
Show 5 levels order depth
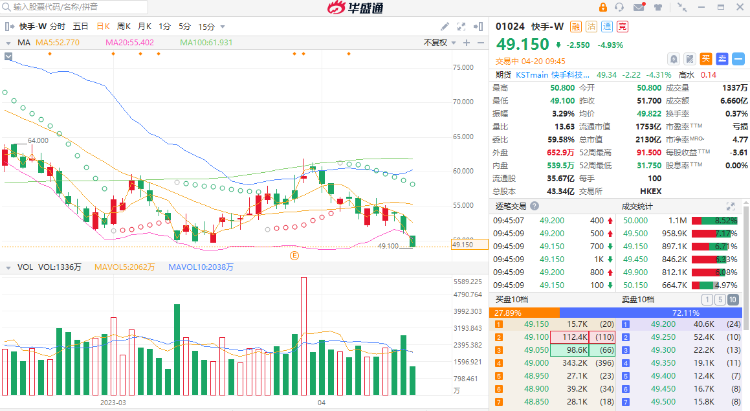coord(719,300)
